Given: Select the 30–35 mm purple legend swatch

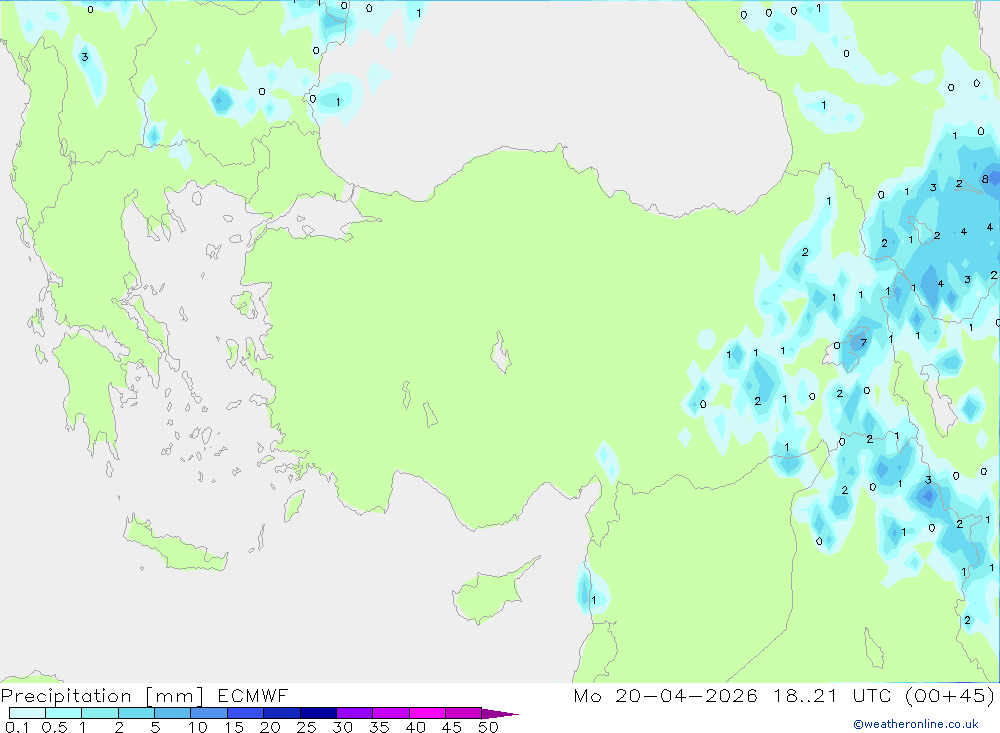Looking at the screenshot, I should click(355, 713).
